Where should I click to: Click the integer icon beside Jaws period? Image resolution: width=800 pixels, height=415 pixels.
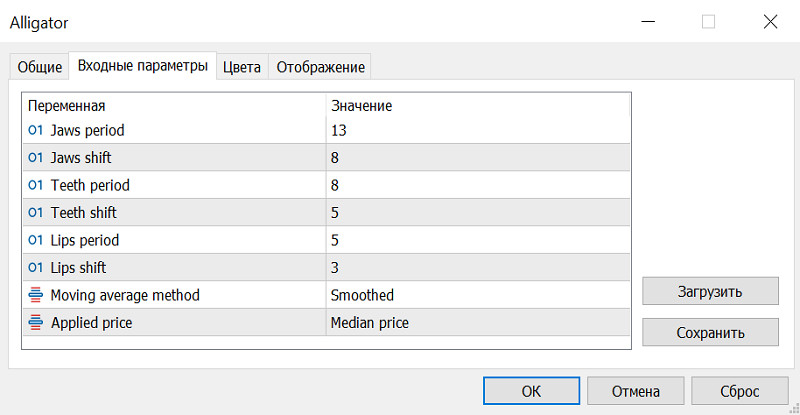[35, 130]
